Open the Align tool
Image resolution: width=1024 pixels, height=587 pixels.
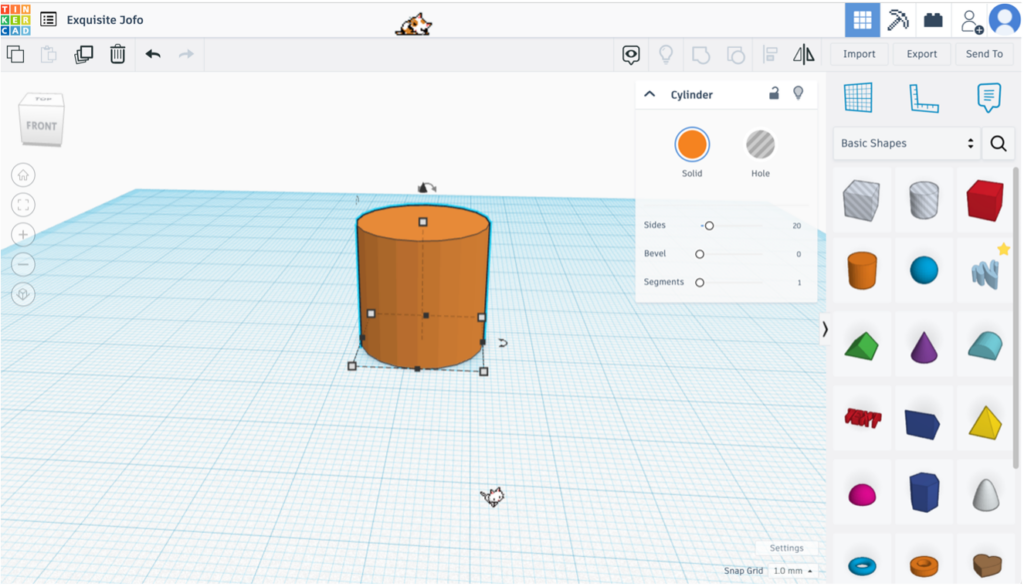pyautogui.click(x=771, y=55)
